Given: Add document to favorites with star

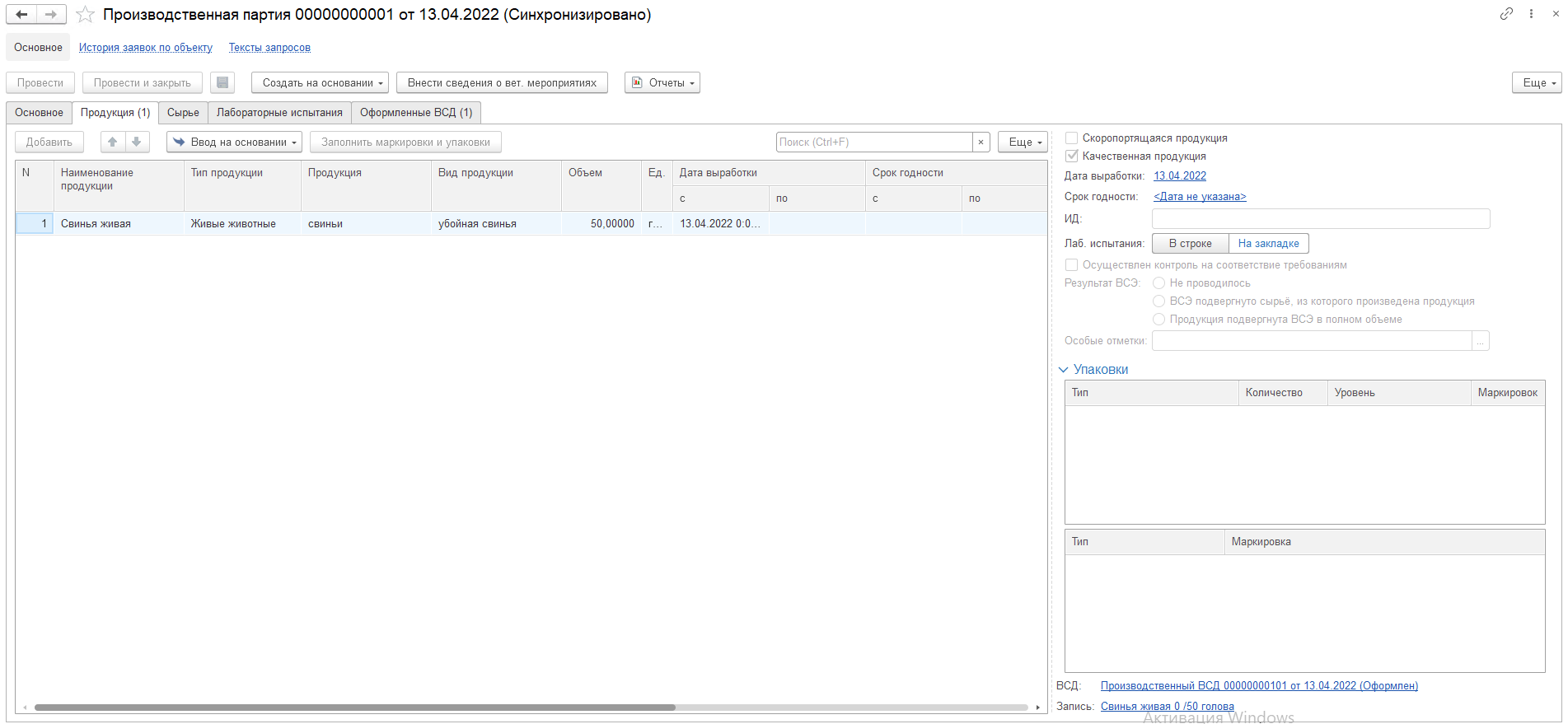Looking at the screenshot, I should pyautogui.click(x=85, y=15).
